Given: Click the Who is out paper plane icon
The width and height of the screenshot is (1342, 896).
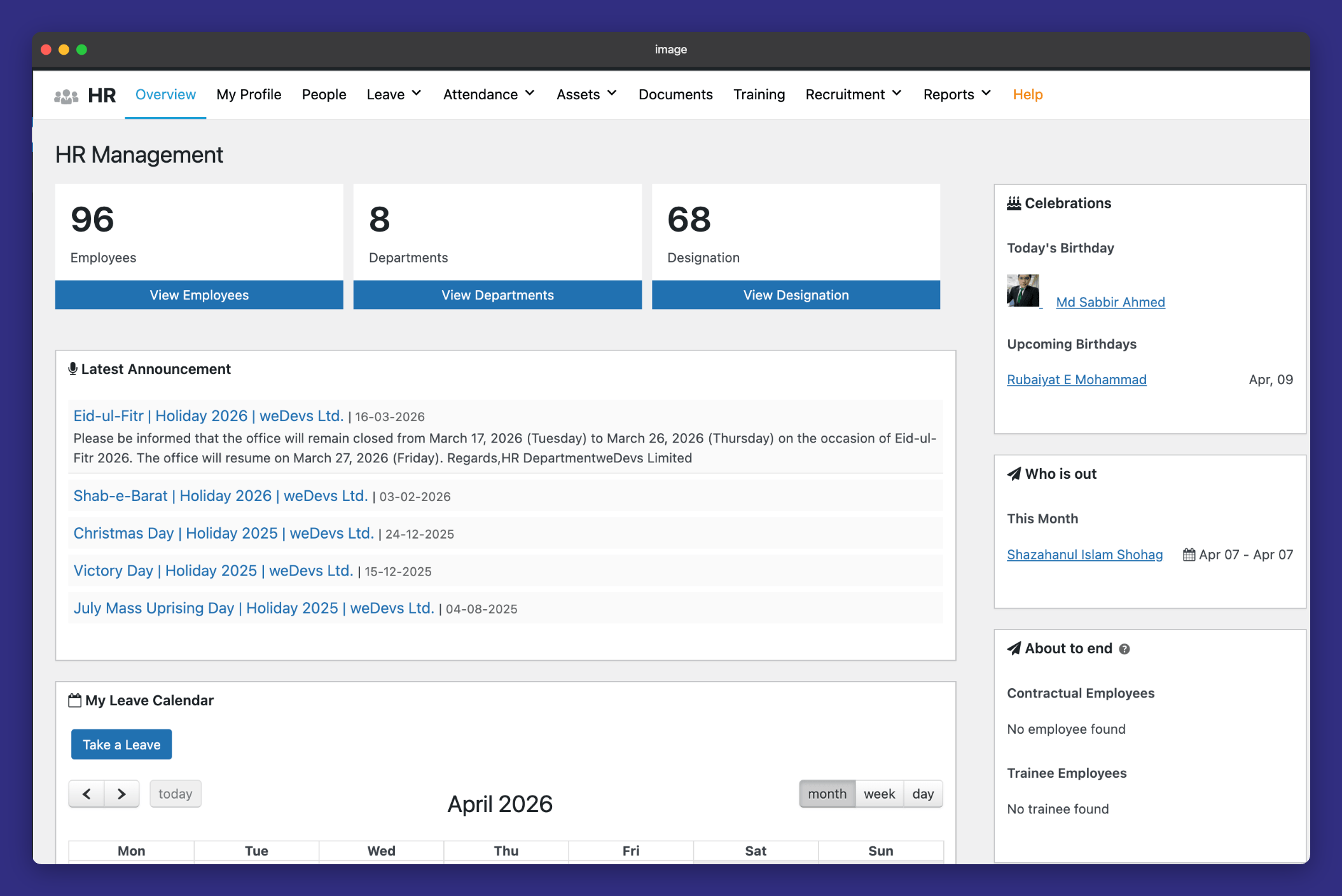Looking at the screenshot, I should (x=1014, y=474).
